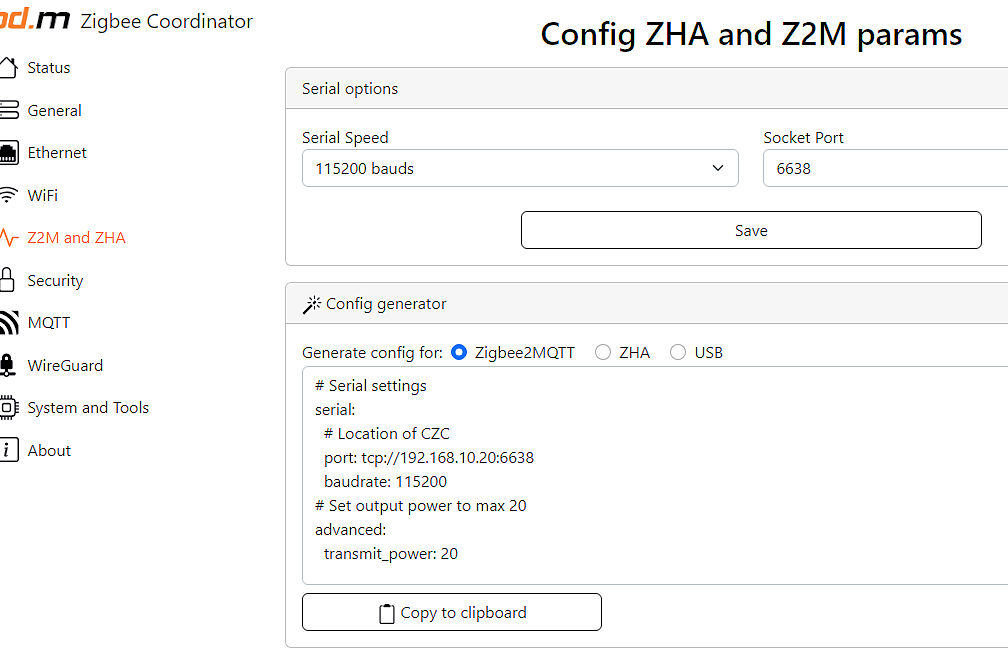Click the '# Set output power to max 20' line
This screenshot has width=1008, height=664.
click(x=420, y=506)
